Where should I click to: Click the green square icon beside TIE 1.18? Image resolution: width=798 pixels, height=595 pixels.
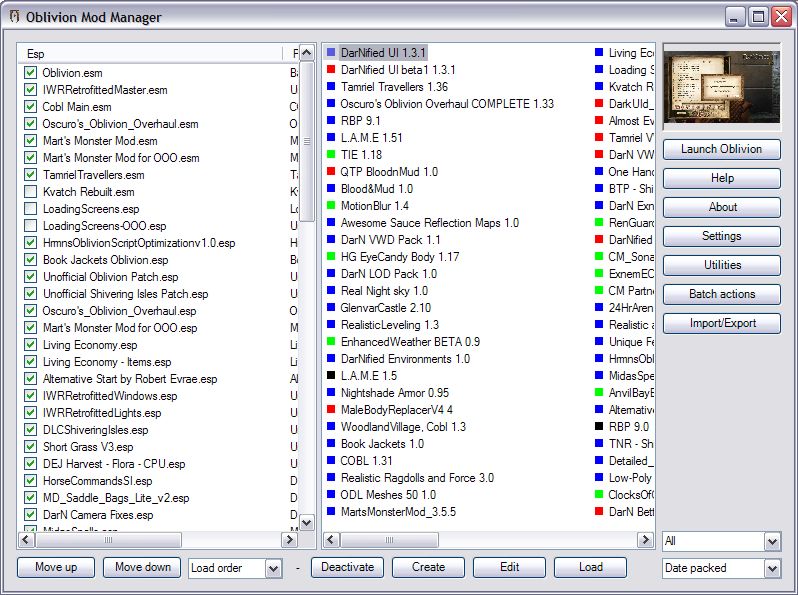331,154
